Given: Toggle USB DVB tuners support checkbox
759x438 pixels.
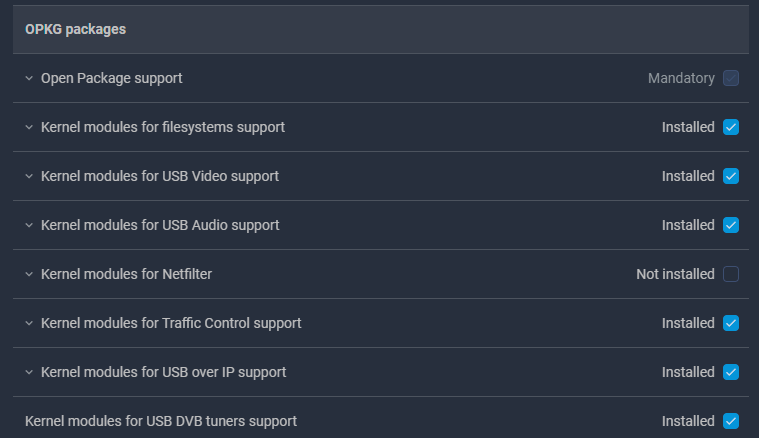Looking at the screenshot, I should tap(731, 421).
